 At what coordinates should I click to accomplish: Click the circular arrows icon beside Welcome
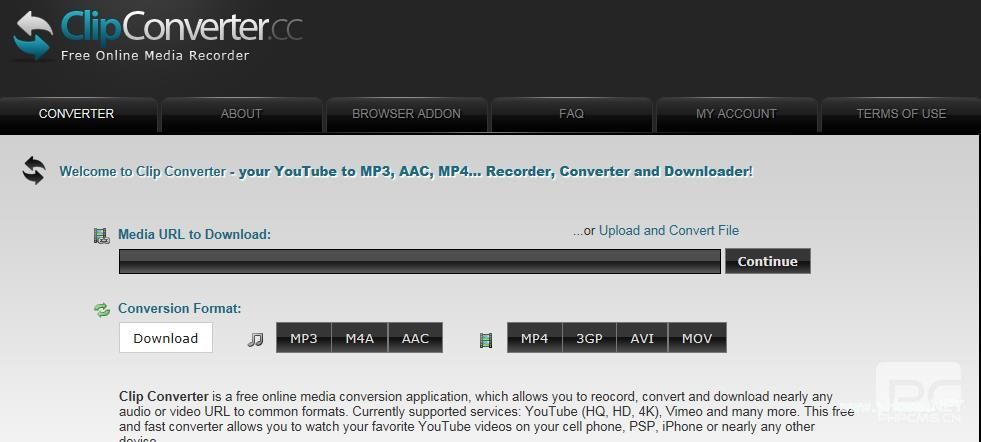34,171
